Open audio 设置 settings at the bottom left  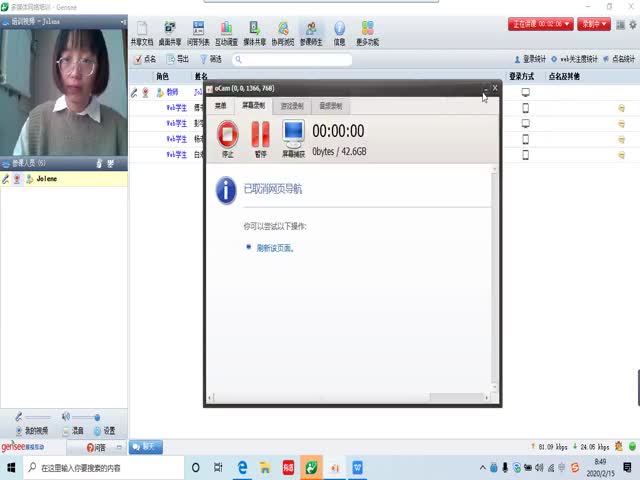[x=104, y=431]
